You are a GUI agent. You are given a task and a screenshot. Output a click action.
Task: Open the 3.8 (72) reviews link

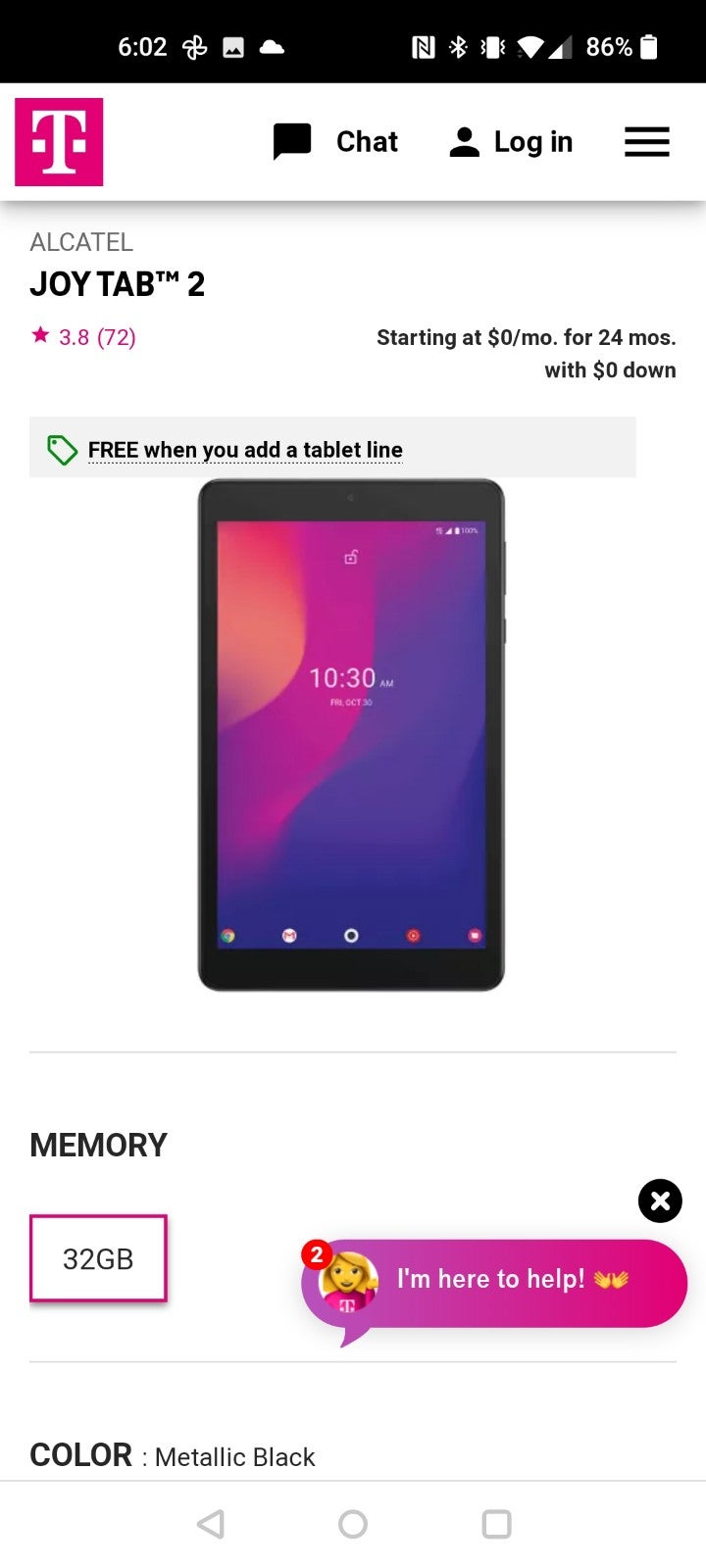click(x=97, y=337)
